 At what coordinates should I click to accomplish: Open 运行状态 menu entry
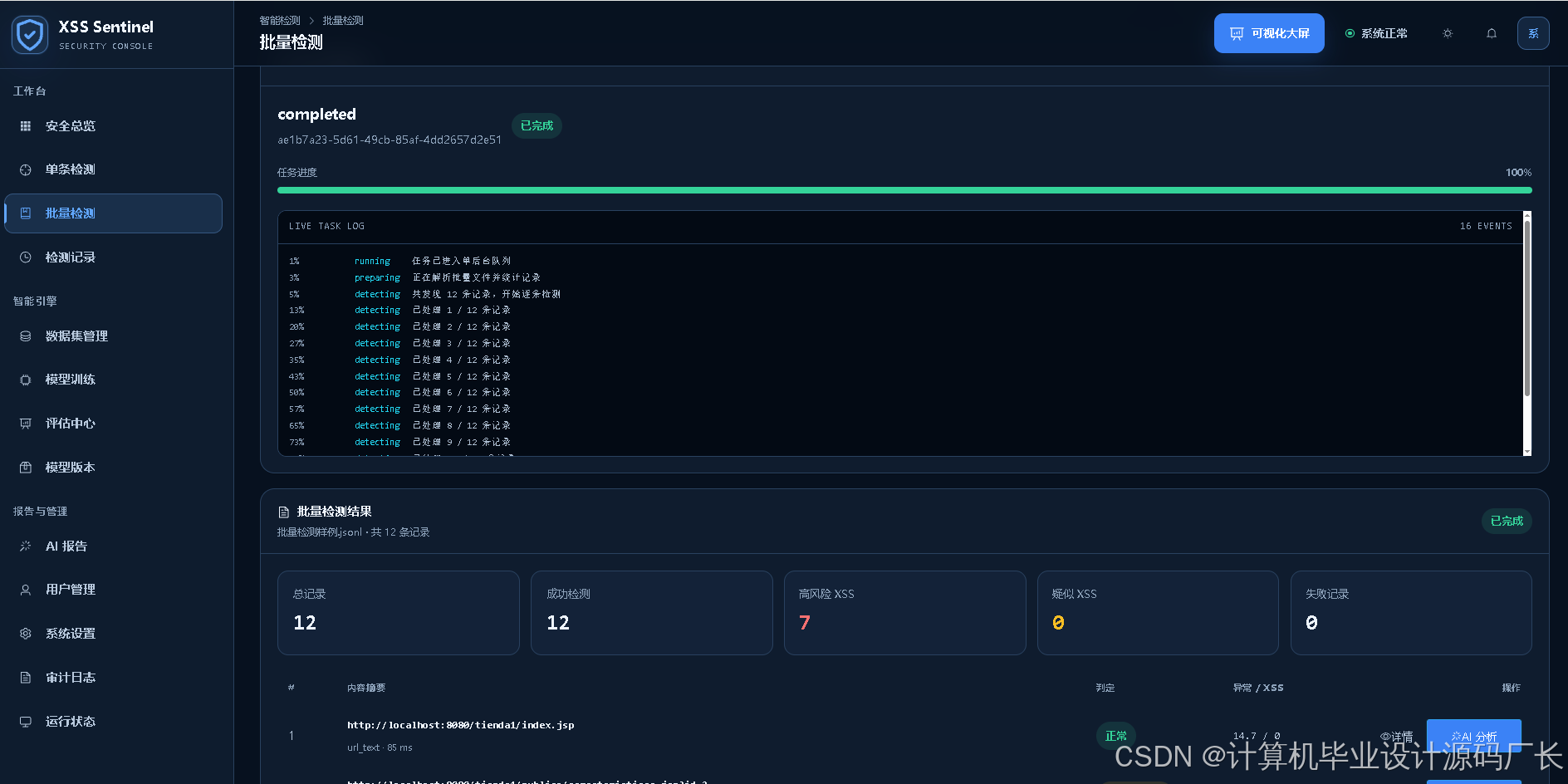[x=113, y=722]
